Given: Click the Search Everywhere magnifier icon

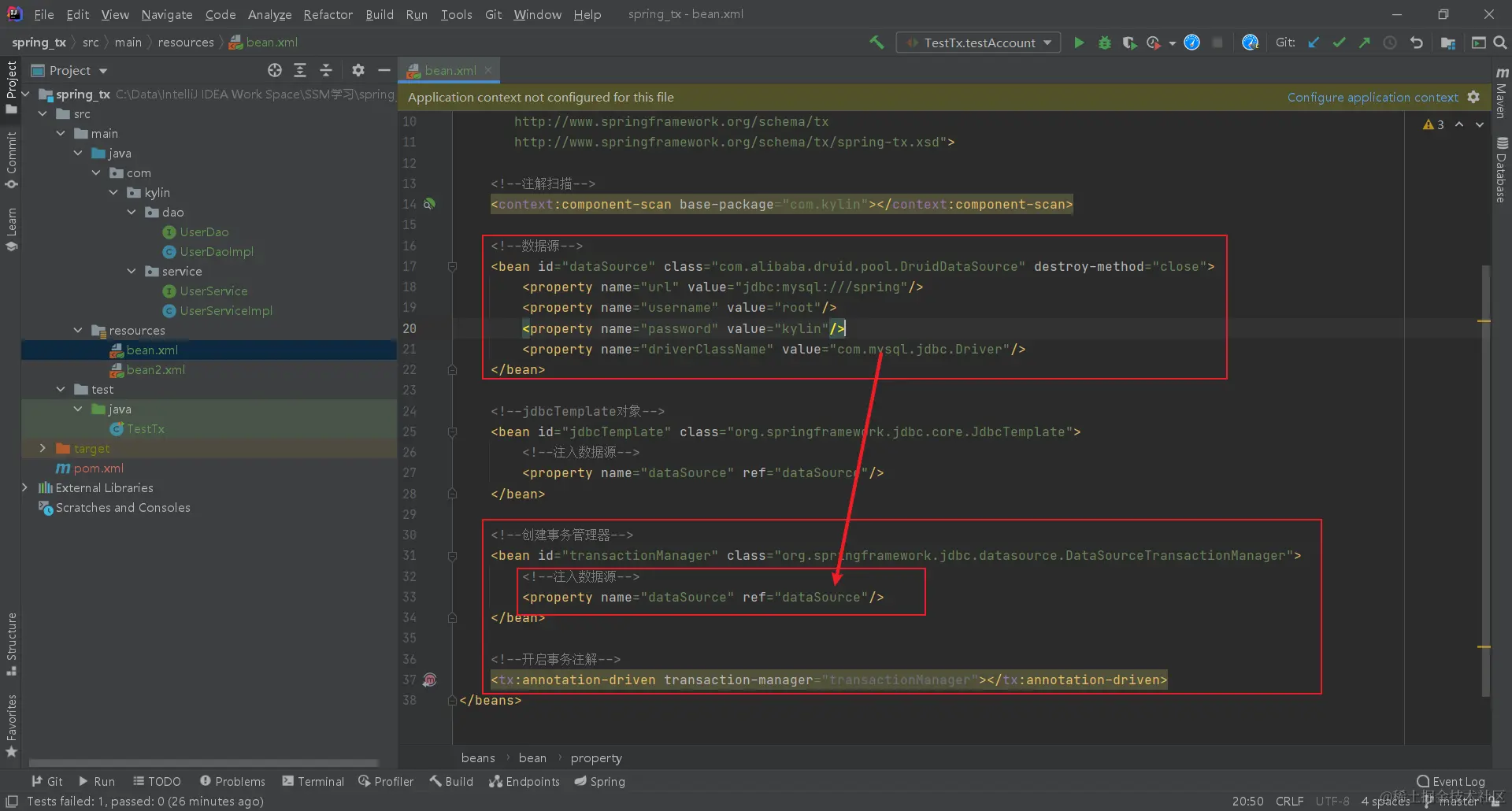Looking at the screenshot, I should coord(1500,43).
